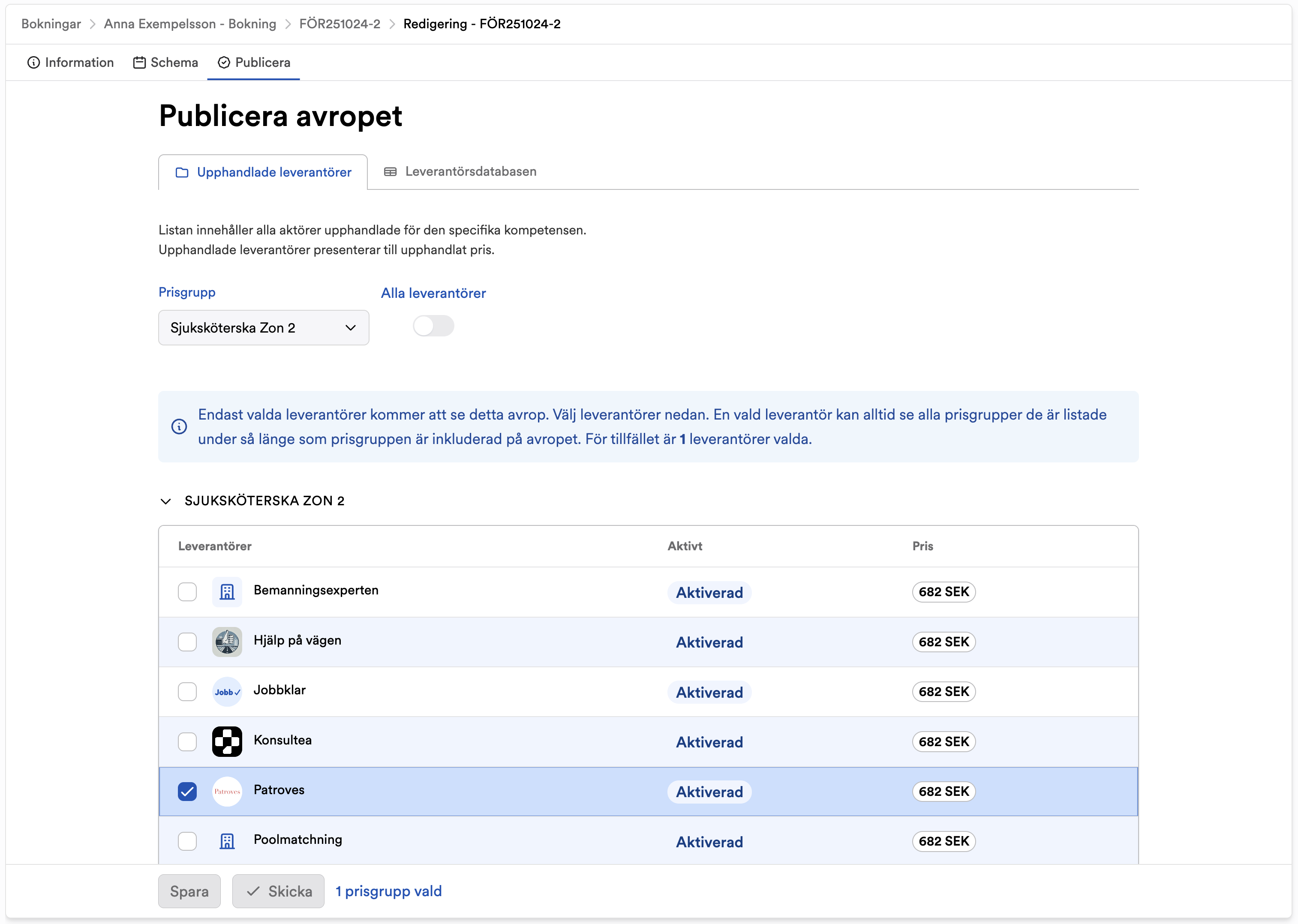This screenshot has height=924, width=1298.
Task: Select the Poolmatchning checkbox
Action: 187,841
